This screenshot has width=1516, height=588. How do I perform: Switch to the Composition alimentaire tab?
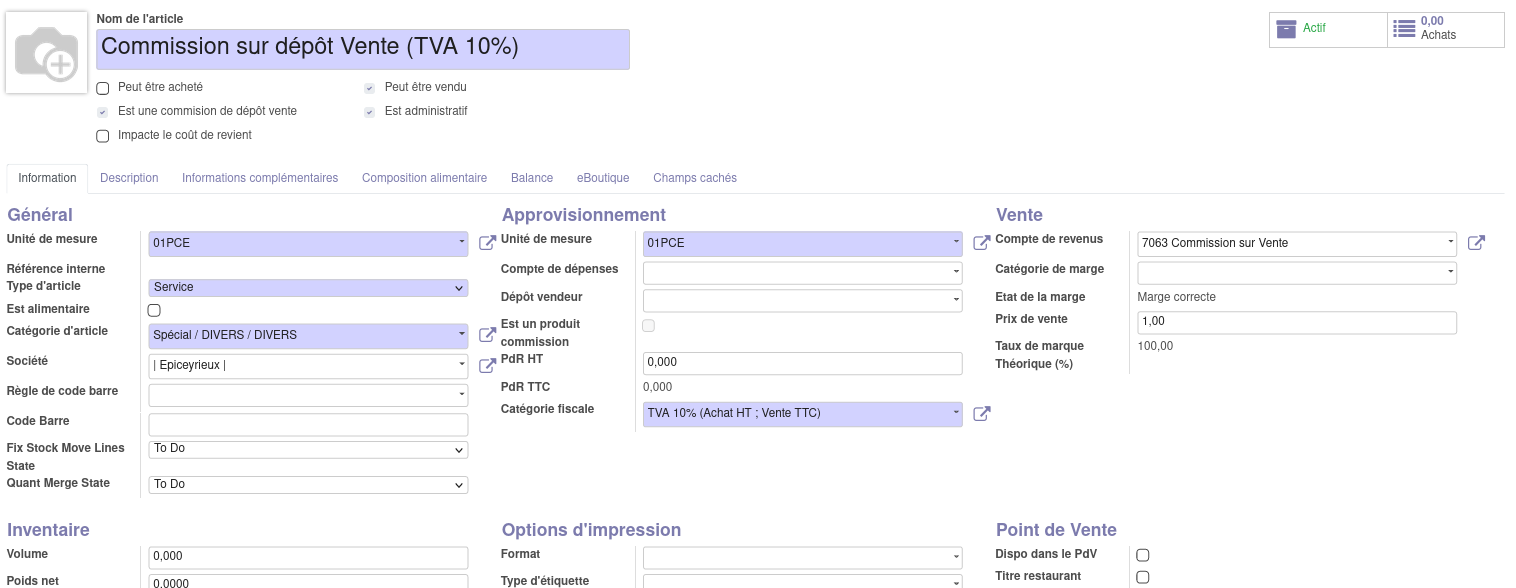424,178
